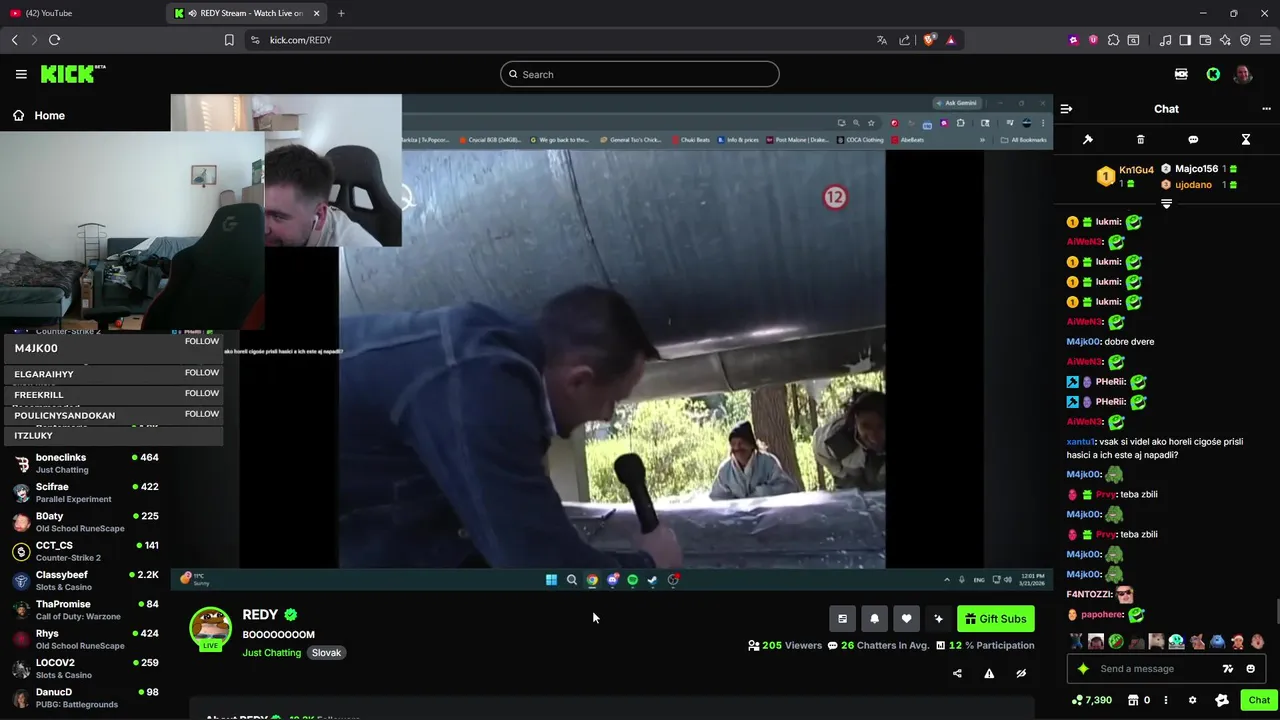
Task: Open boneclinks channel in the sidebar
Action: click(x=85, y=463)
